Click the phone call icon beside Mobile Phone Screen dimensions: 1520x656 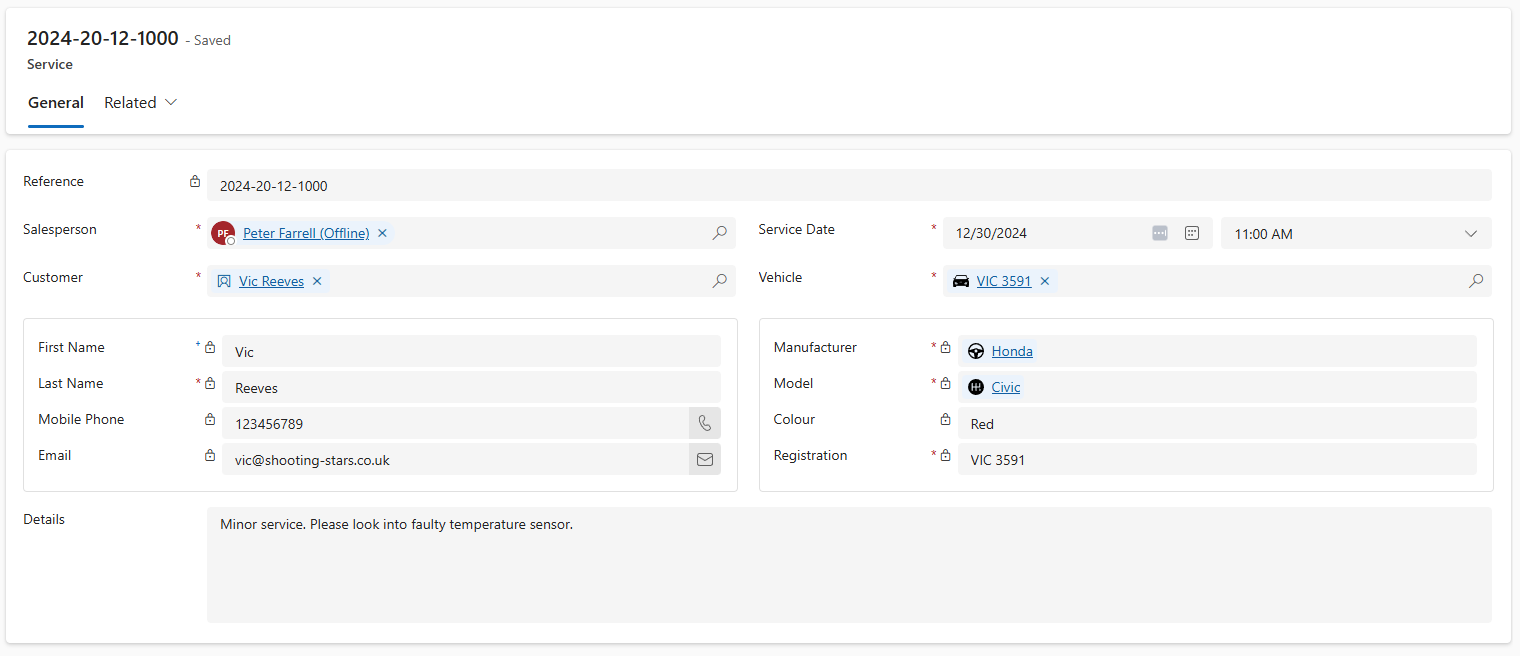click(x=704, y=422)
